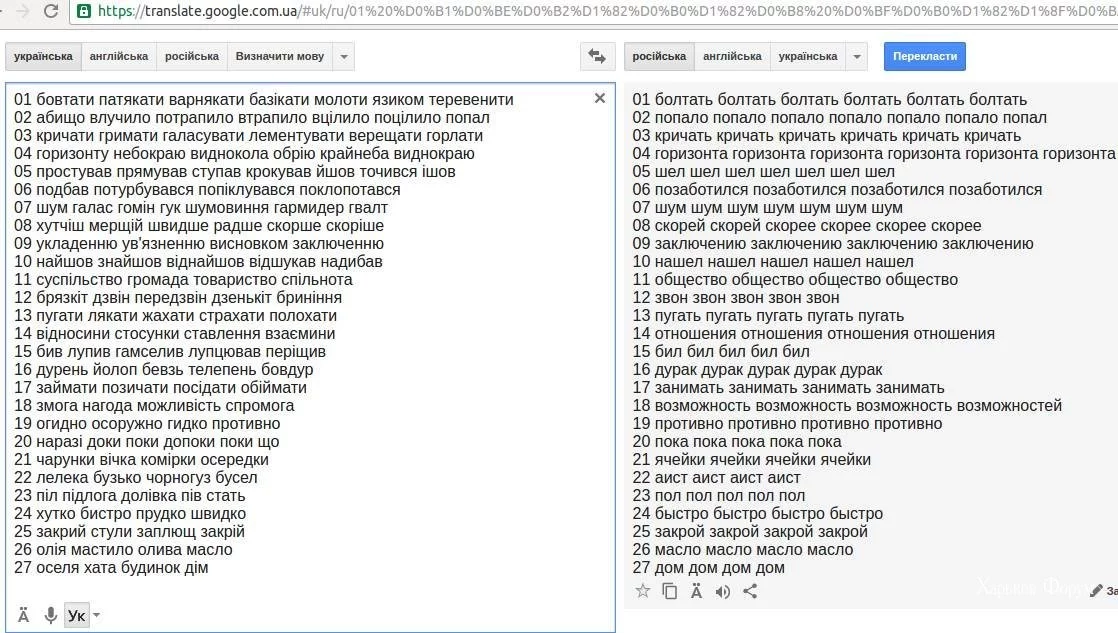Select українська as target language
This screenshot has width=1118, height=633.
(x=808, y=56)
